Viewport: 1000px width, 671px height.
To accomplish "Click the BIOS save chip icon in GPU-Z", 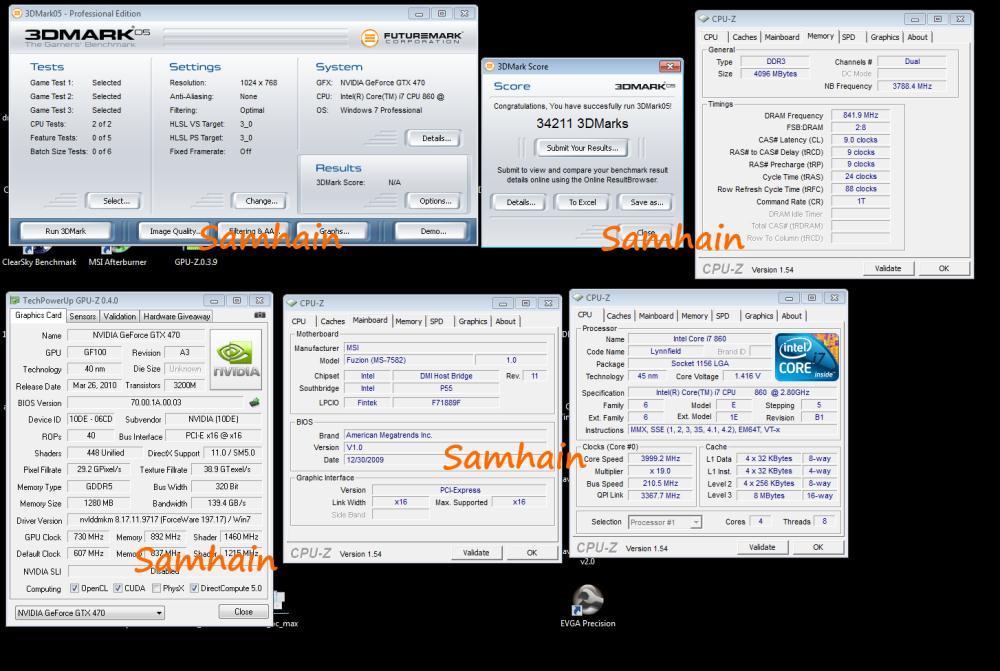I will tap(254, 402).
